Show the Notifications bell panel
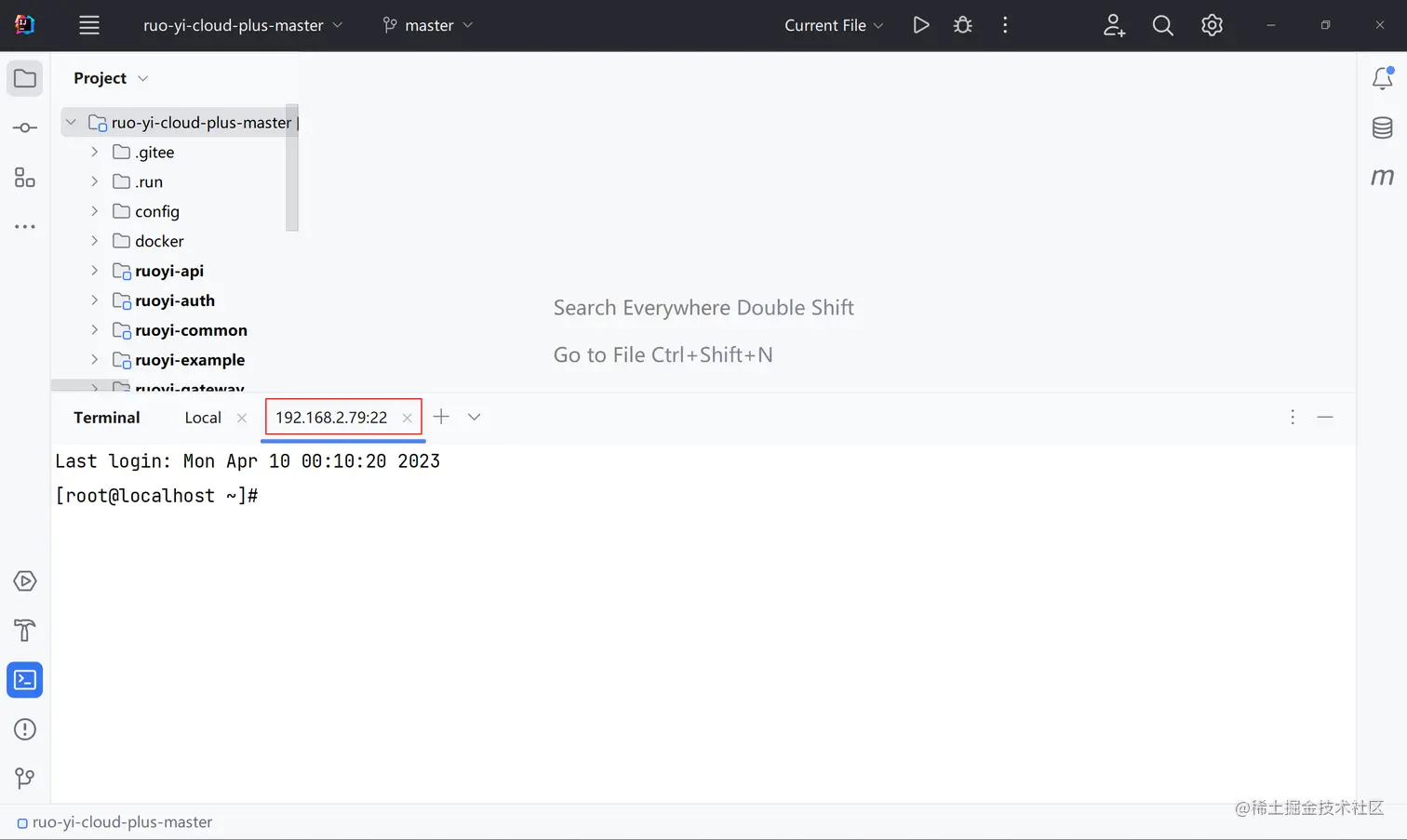The width and height of the screenshot is (1407, 840). click(1383, 78)
